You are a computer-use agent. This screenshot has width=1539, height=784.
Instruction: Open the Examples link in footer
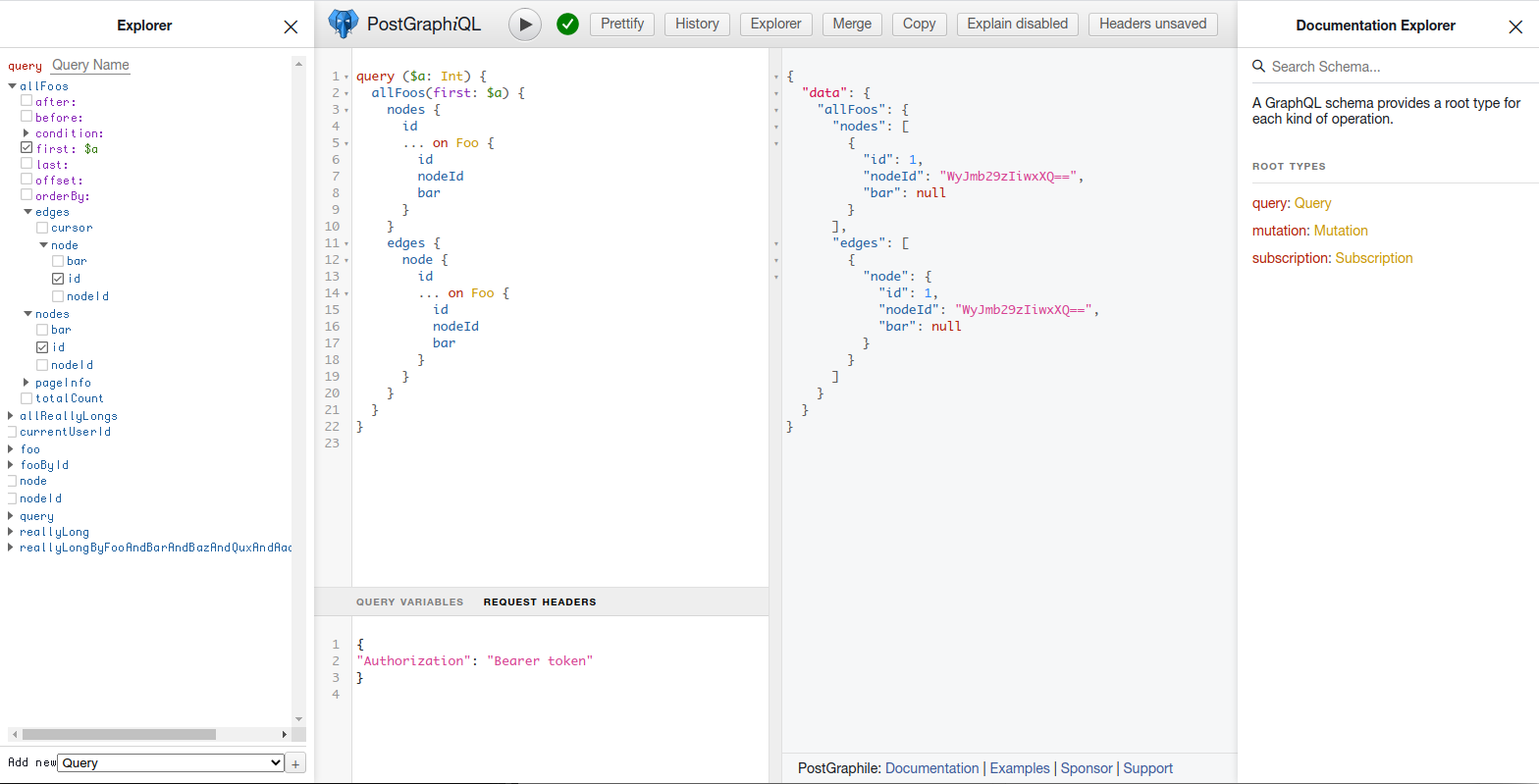[x=1020, y=768]
